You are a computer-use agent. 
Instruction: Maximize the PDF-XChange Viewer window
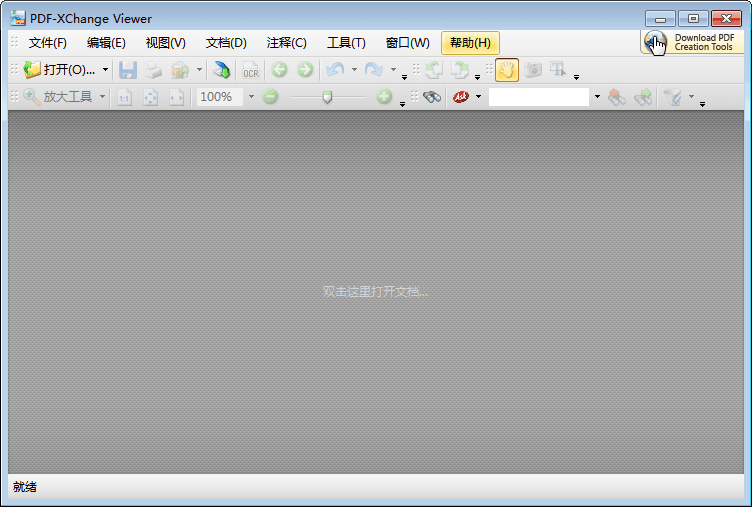point(693,19)
